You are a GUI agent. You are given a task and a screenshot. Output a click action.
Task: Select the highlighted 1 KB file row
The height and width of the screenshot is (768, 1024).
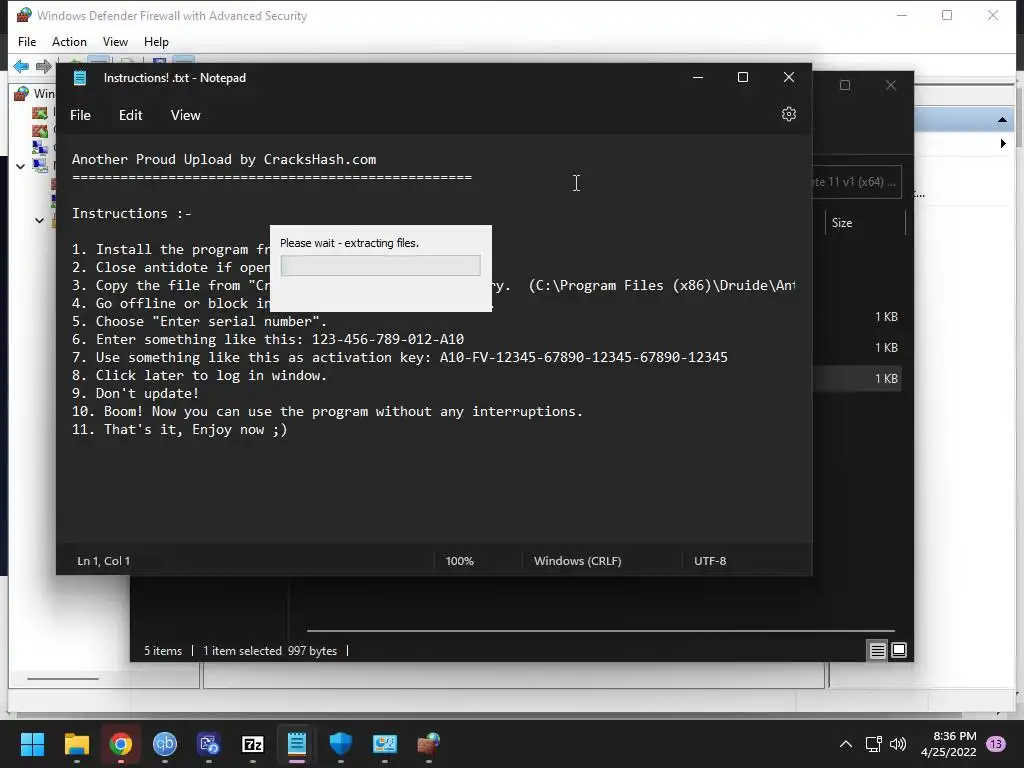point(857,379)
